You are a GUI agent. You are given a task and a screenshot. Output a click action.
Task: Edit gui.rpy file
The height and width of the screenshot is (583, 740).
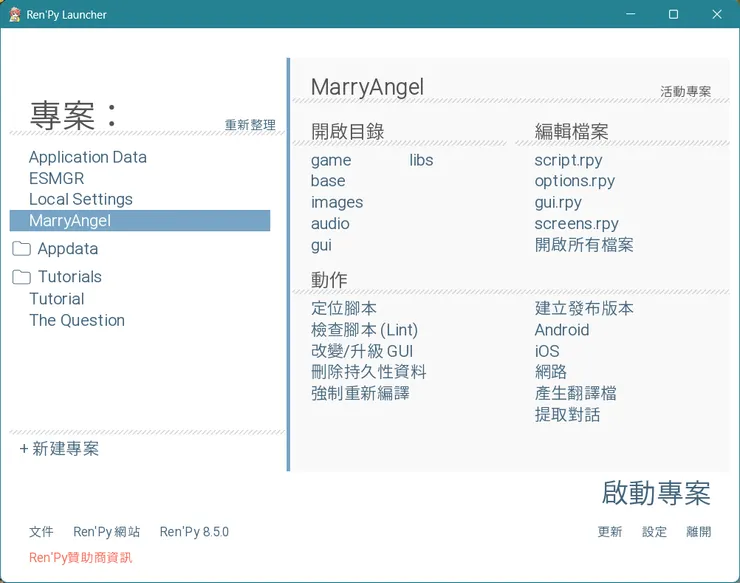558,203
